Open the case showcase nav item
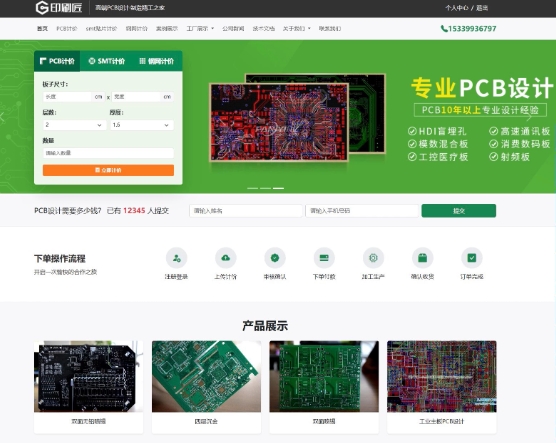The height and width of the screenshot is (443, 556). (x=167, y=29)
